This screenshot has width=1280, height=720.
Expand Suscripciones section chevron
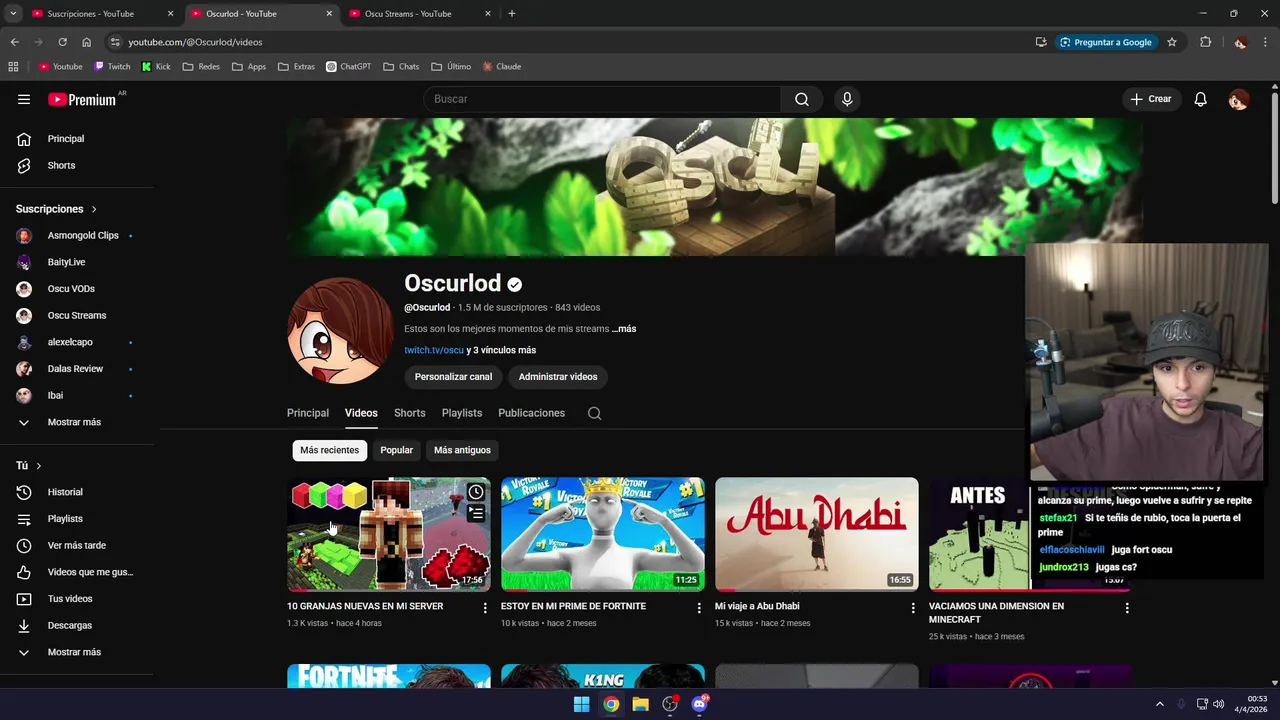pyautogui.click(x=94, y=209)
